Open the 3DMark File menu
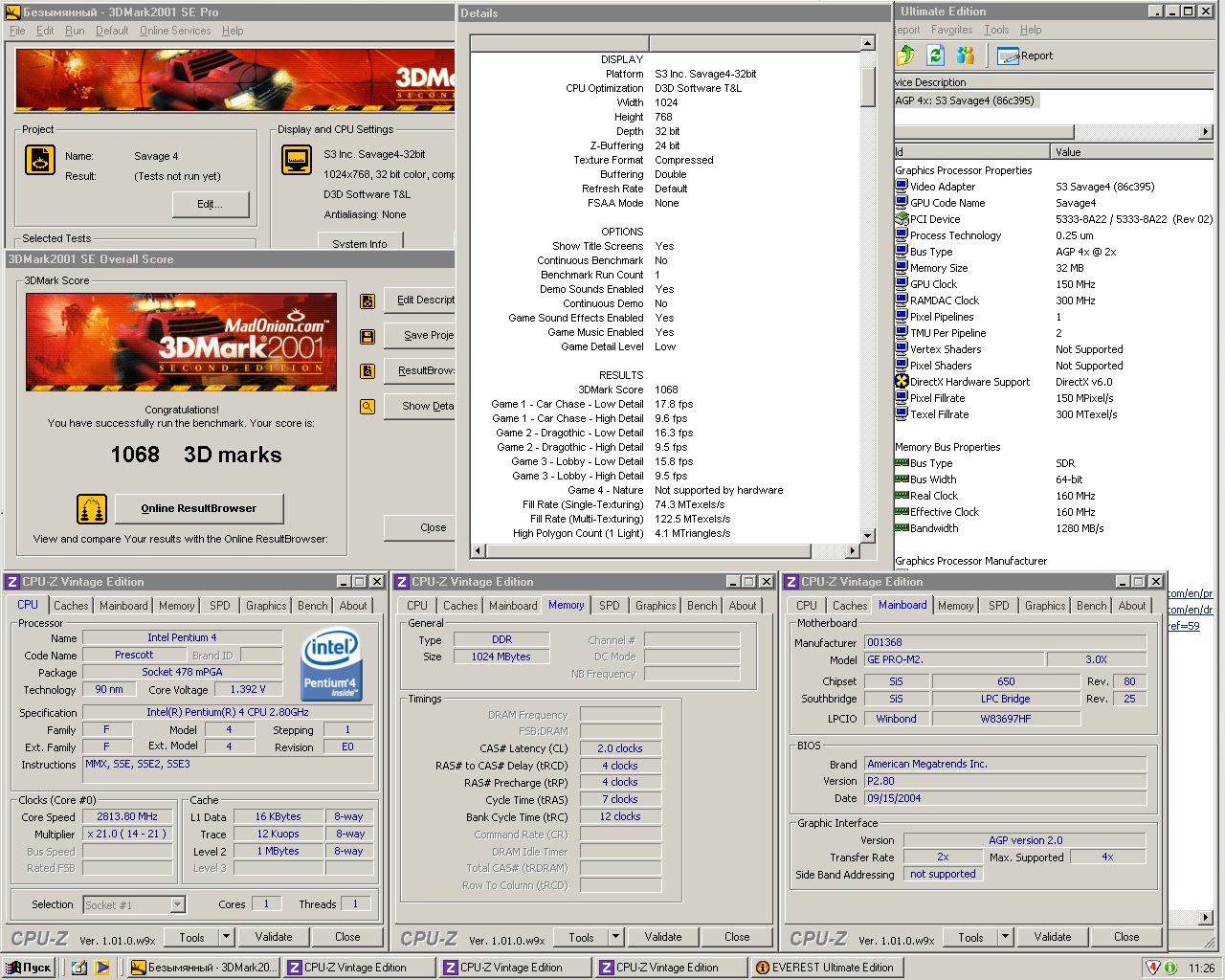The height and width of the screenshot is (980, 1225). 17,31
